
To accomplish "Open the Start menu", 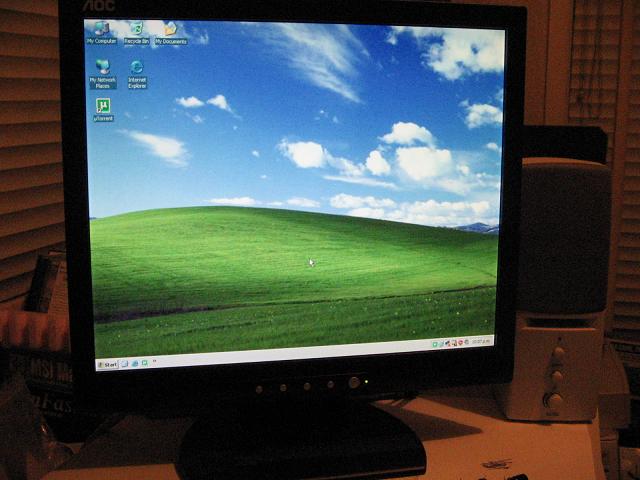I will click(x=107, y=364).
